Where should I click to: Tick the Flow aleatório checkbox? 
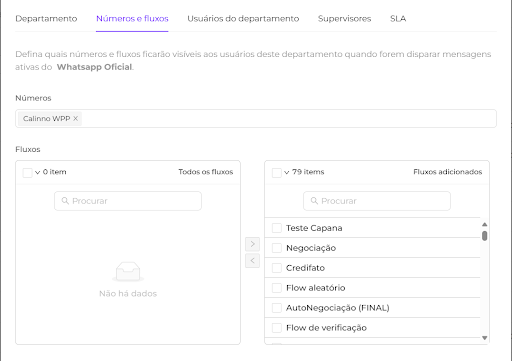(x=277, y=288)
